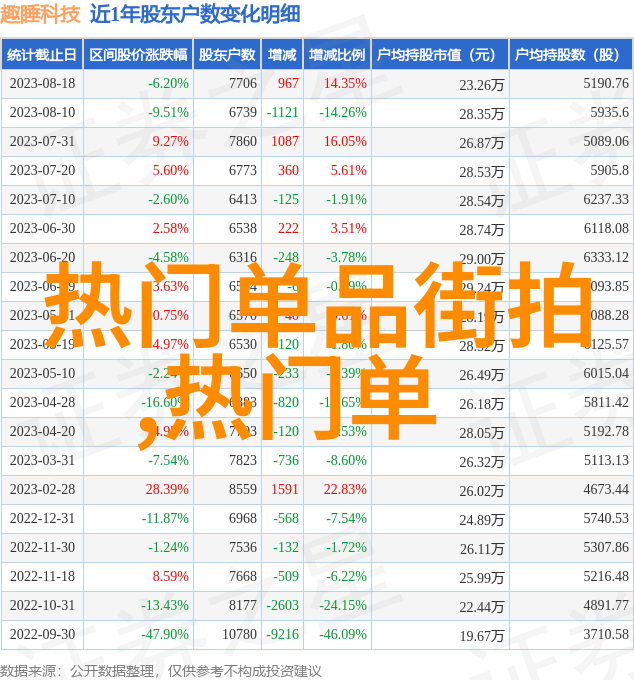
Task: Click the shares value 5935.6
Action: click(609, 112)
